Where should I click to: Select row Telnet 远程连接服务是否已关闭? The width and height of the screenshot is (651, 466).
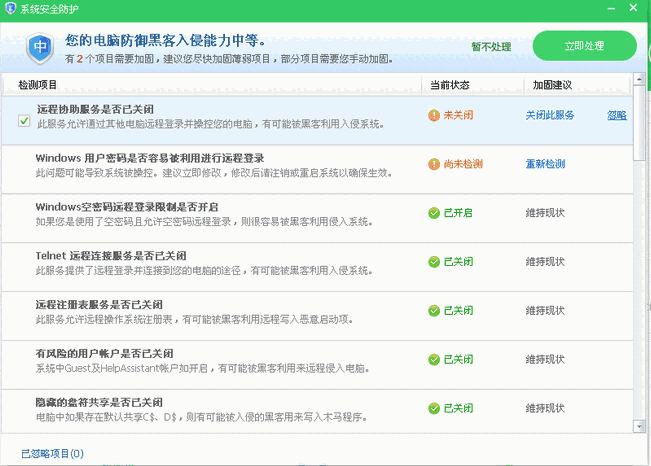(x=318, y=267)
